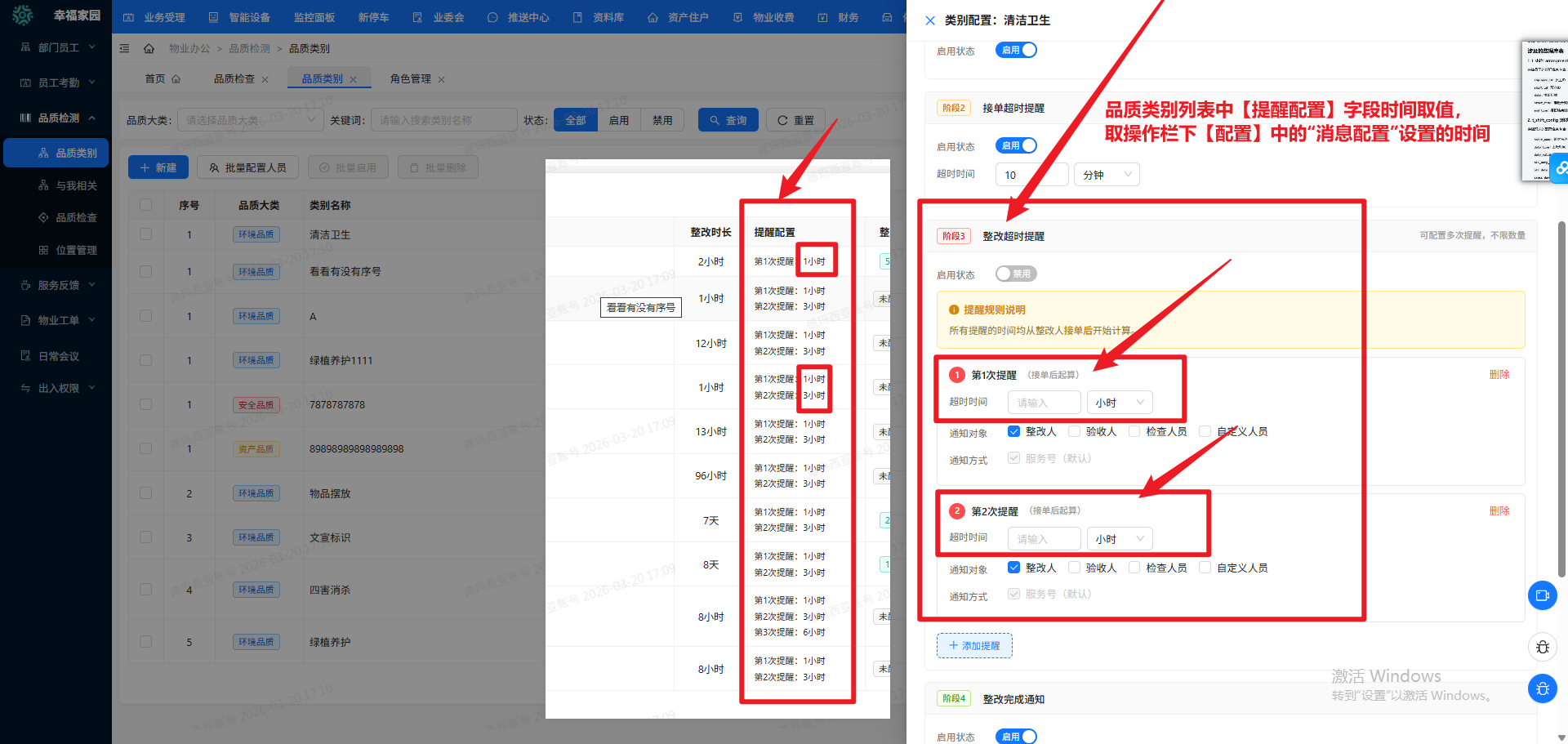1568x744 pixels.
Task: Delete the 第1次提醒 via 删除 link
Action: pyautogui.click(x=1499, y=375)
